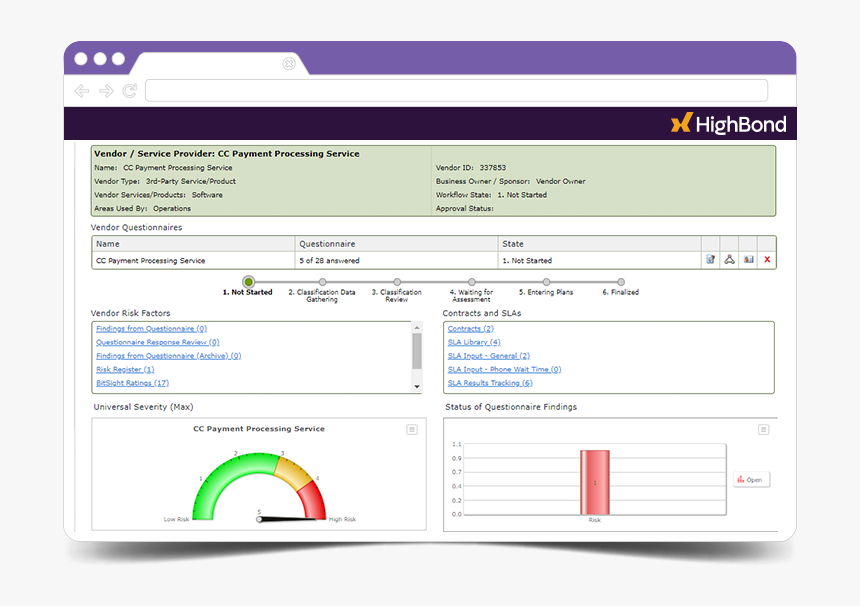Click the report chart icon in questionnaire row
This screenshot has height=606, width=860.
click(748, 259)
